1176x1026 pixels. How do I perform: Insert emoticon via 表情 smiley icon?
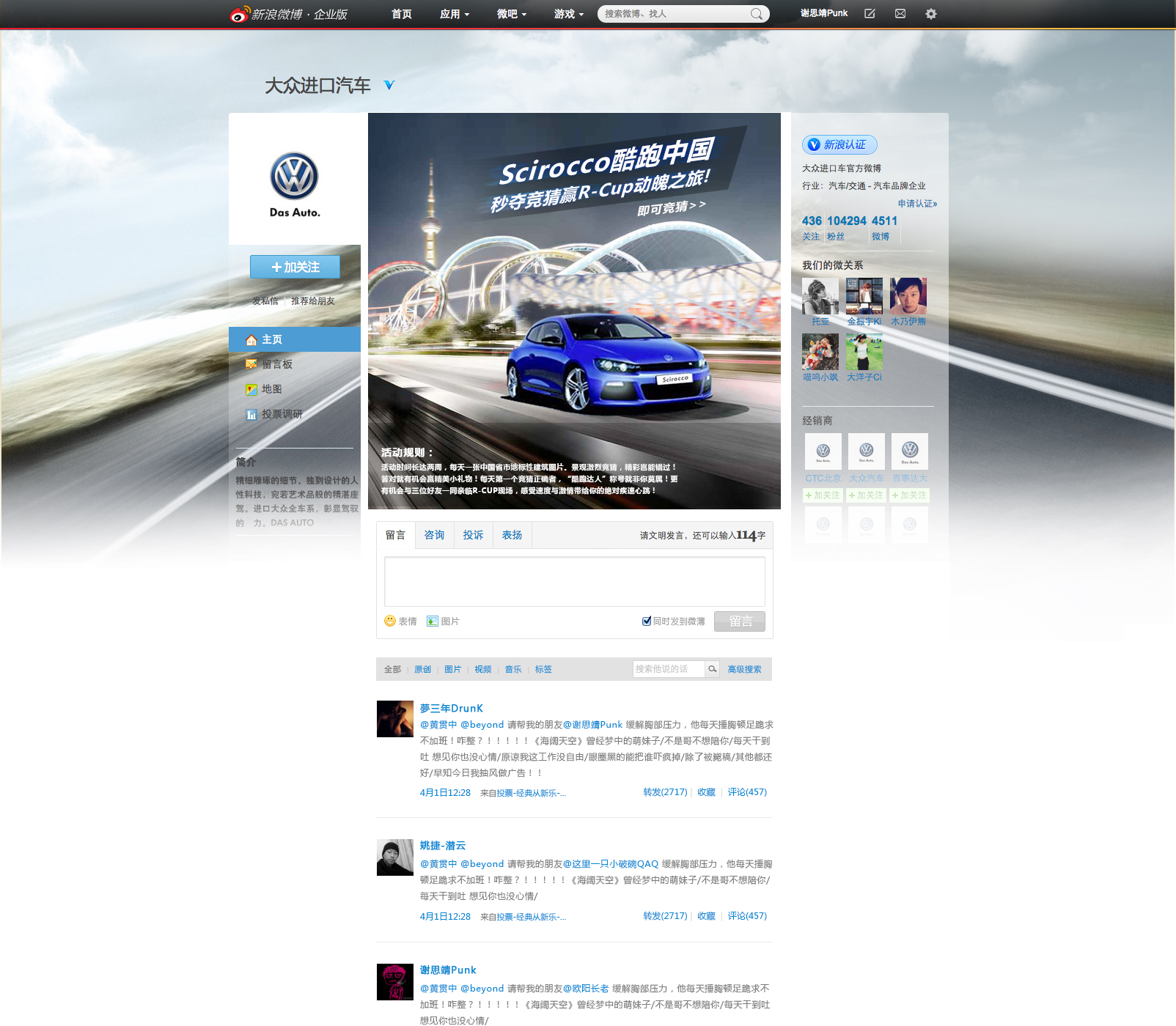pyautogui.click(x=390, y=621)
